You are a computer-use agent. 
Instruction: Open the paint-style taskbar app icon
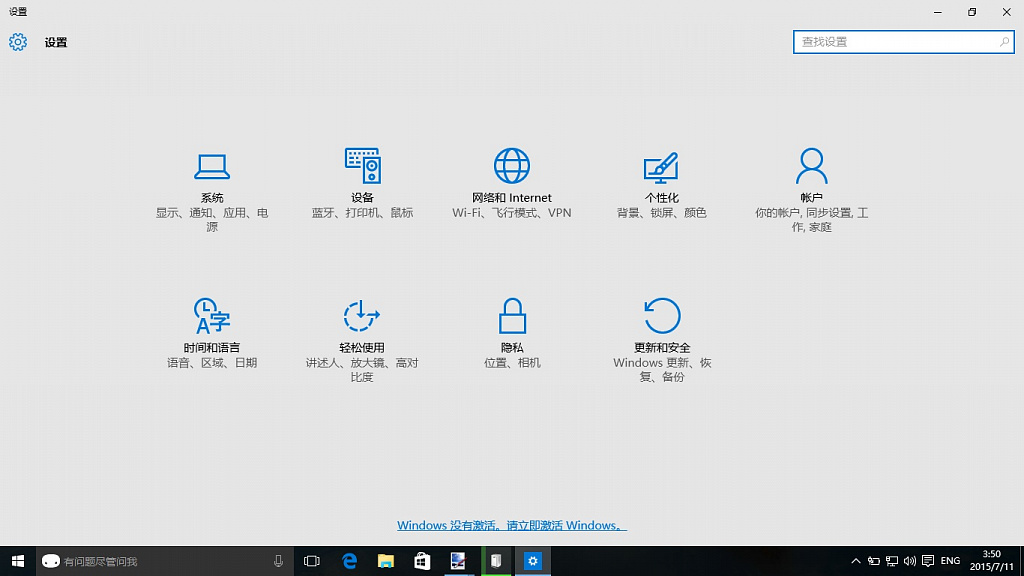click(x=458, y=561)
